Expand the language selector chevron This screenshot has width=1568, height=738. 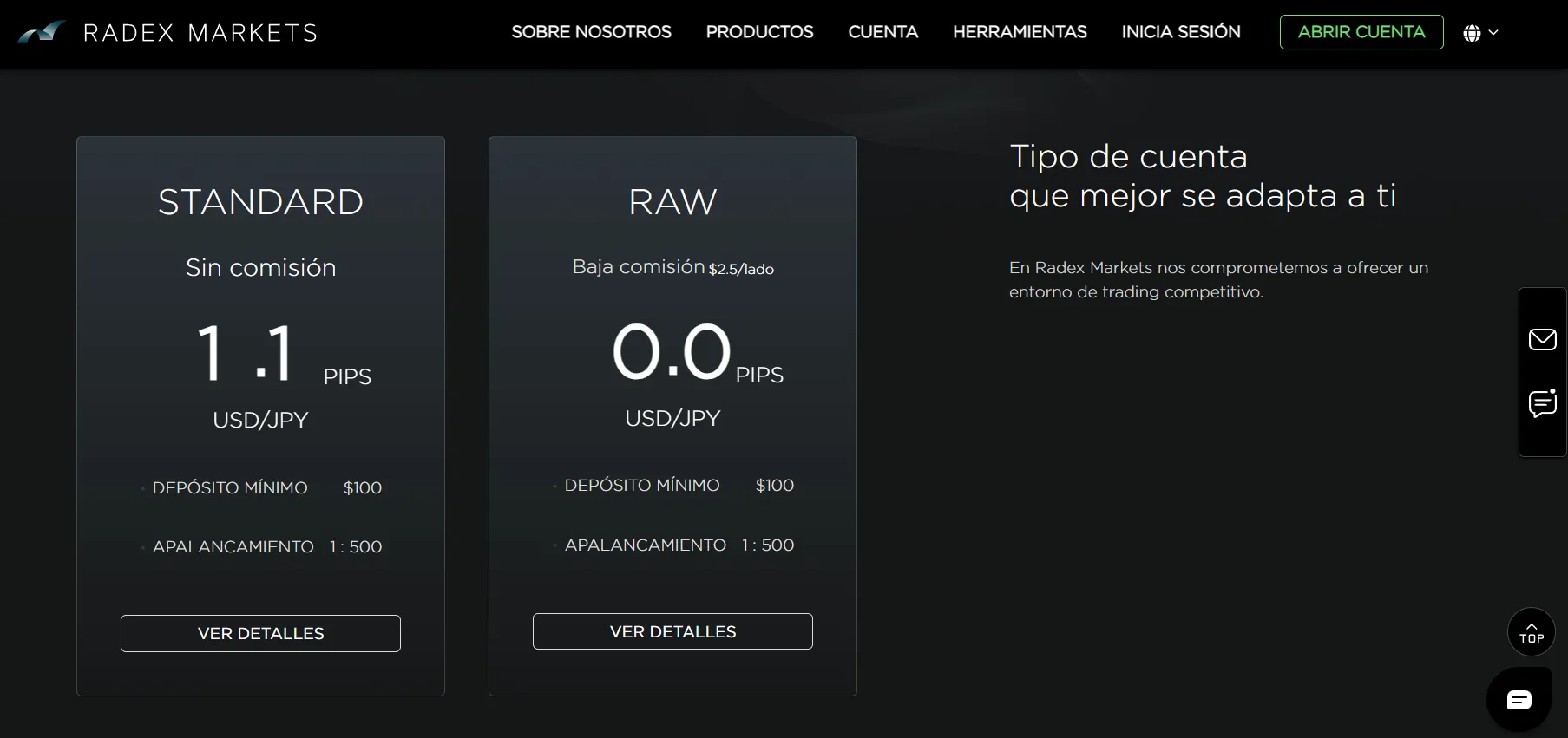(x=1493, y=33)
